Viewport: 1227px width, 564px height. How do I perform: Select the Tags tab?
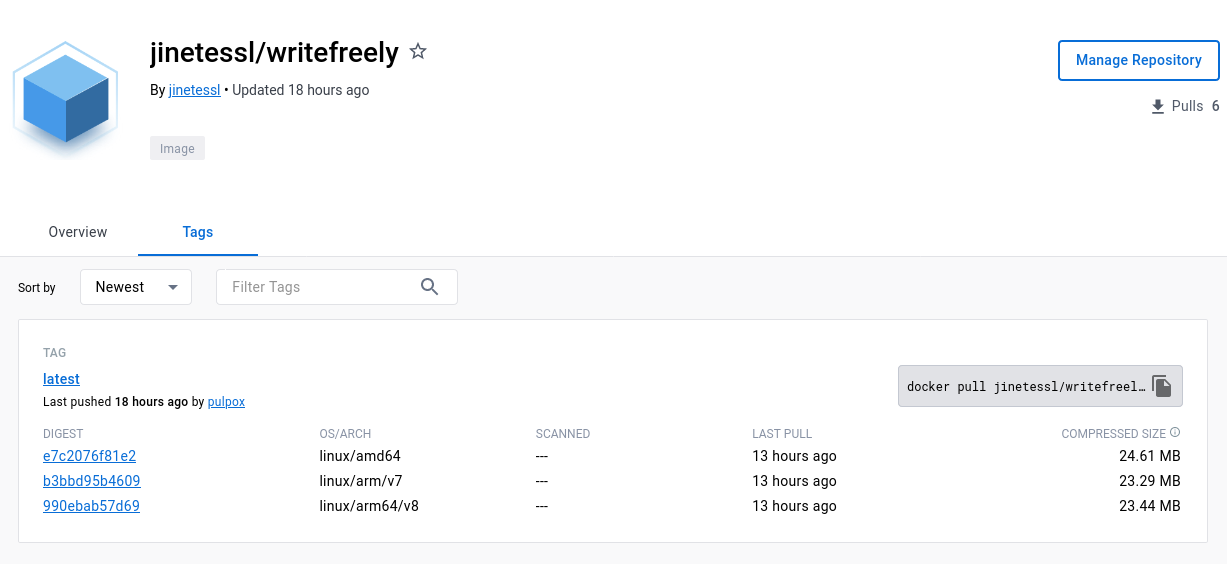coord(198,232)
